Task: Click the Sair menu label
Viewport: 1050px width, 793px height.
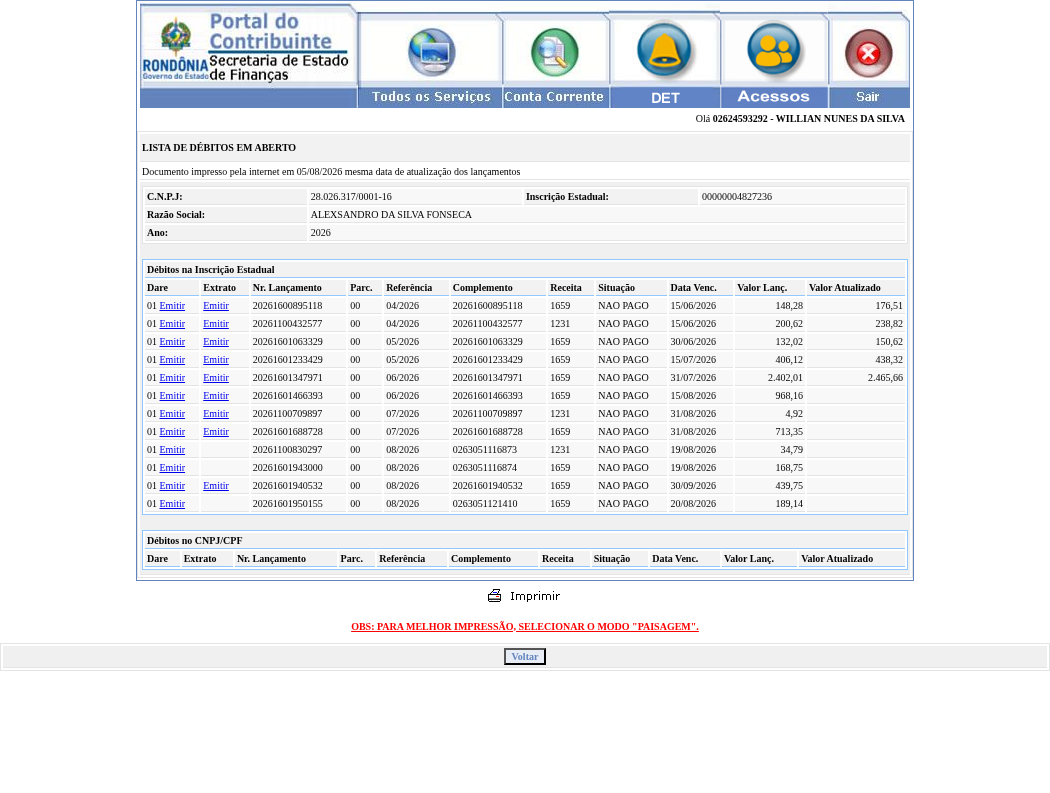Action: click(x=868, y=97)
